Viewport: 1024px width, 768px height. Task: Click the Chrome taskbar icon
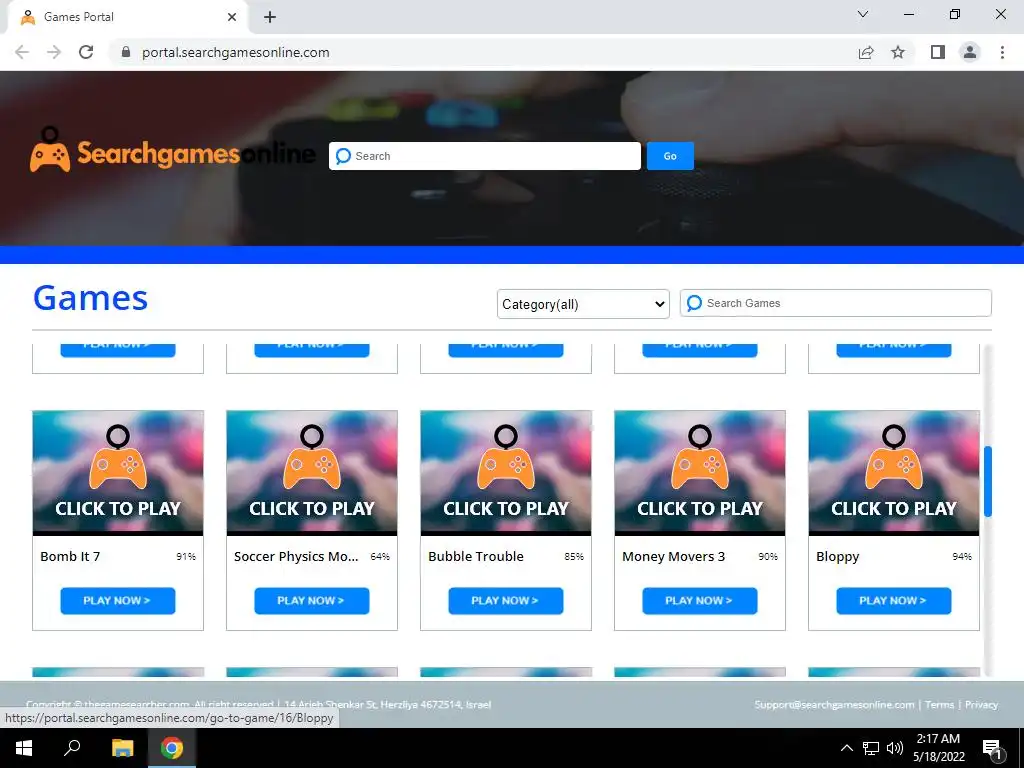172,748
